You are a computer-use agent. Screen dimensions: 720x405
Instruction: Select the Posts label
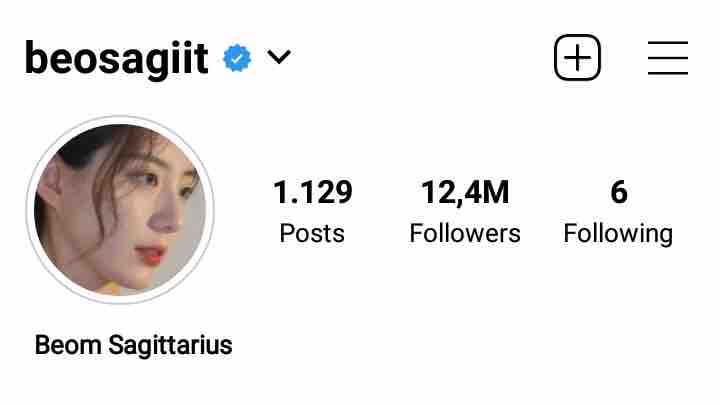[x=312, y=233]
